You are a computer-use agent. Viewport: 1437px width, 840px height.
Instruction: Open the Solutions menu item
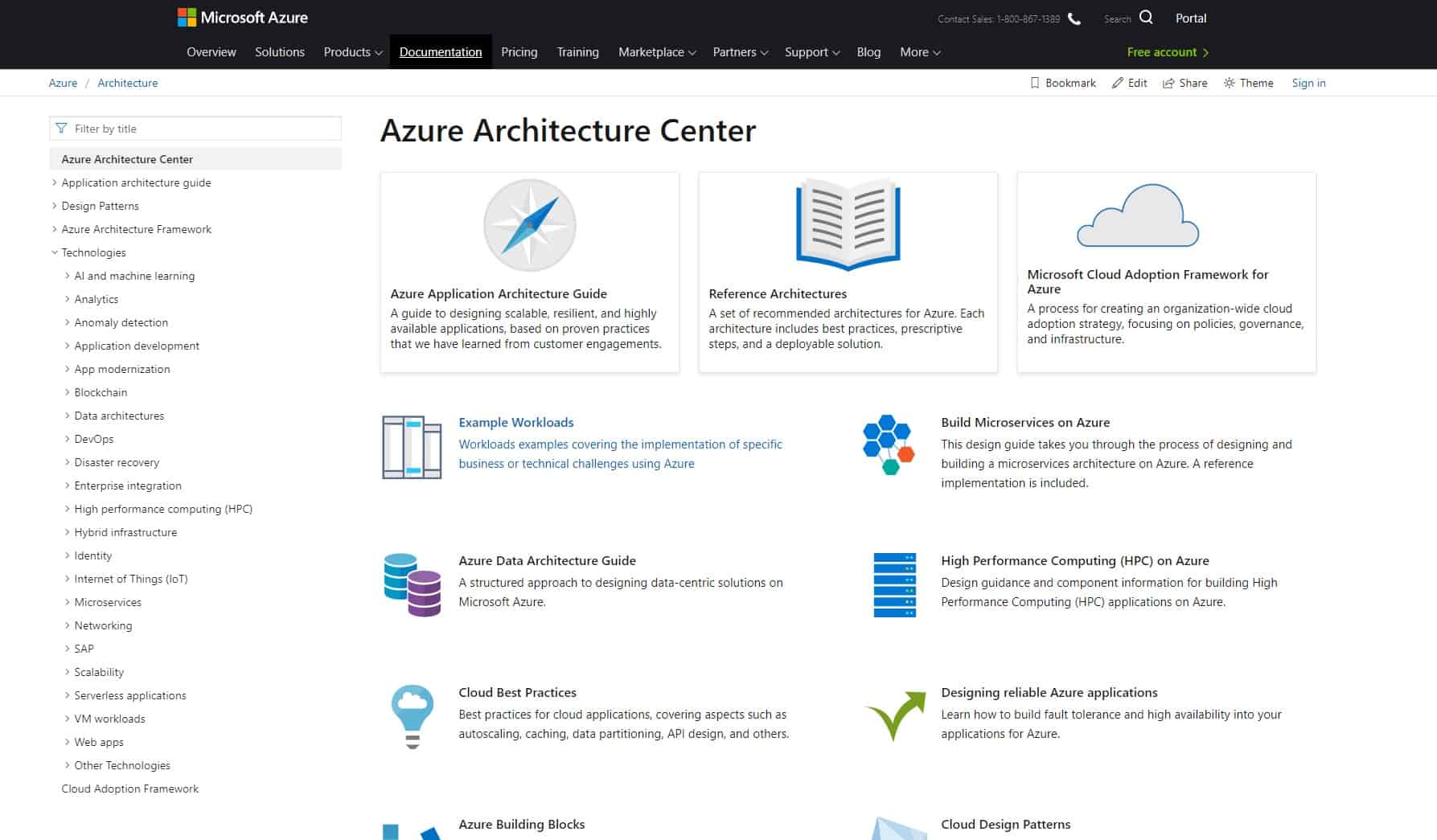pos(280,51)
